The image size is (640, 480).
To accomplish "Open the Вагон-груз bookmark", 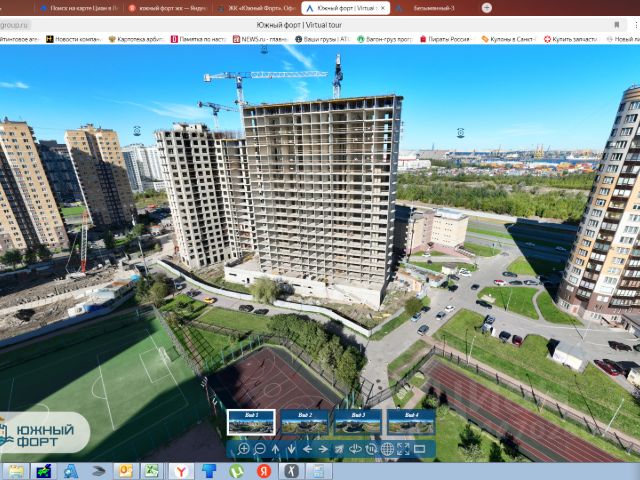I will [x=385, y=39].
